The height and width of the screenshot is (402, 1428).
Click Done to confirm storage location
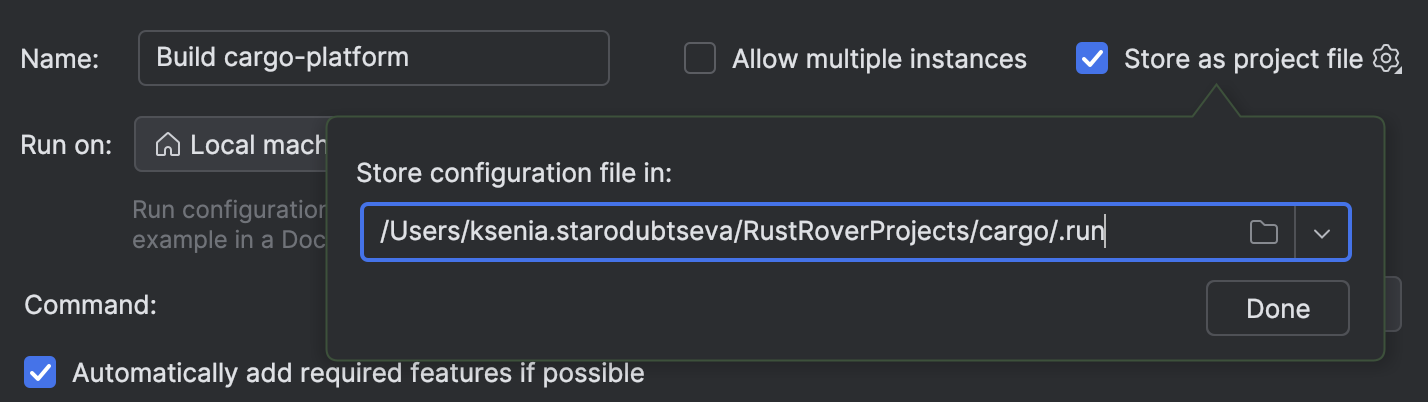tap(1278, 308)
